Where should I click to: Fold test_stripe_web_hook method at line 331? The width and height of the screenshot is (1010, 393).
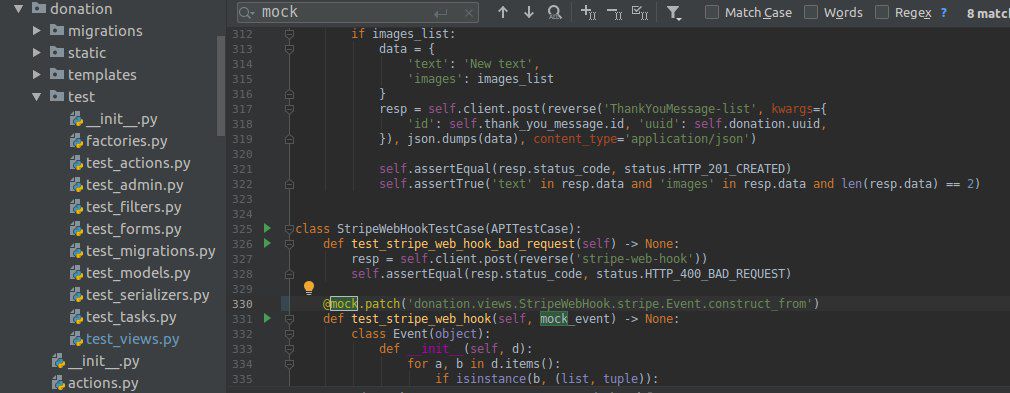[x=289, y=318]
